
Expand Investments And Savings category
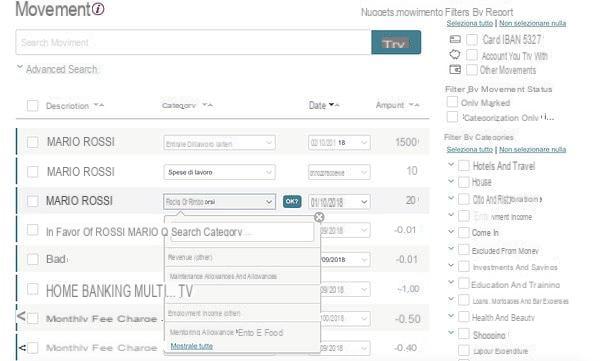pyautogui.click(x=451, y=266)
